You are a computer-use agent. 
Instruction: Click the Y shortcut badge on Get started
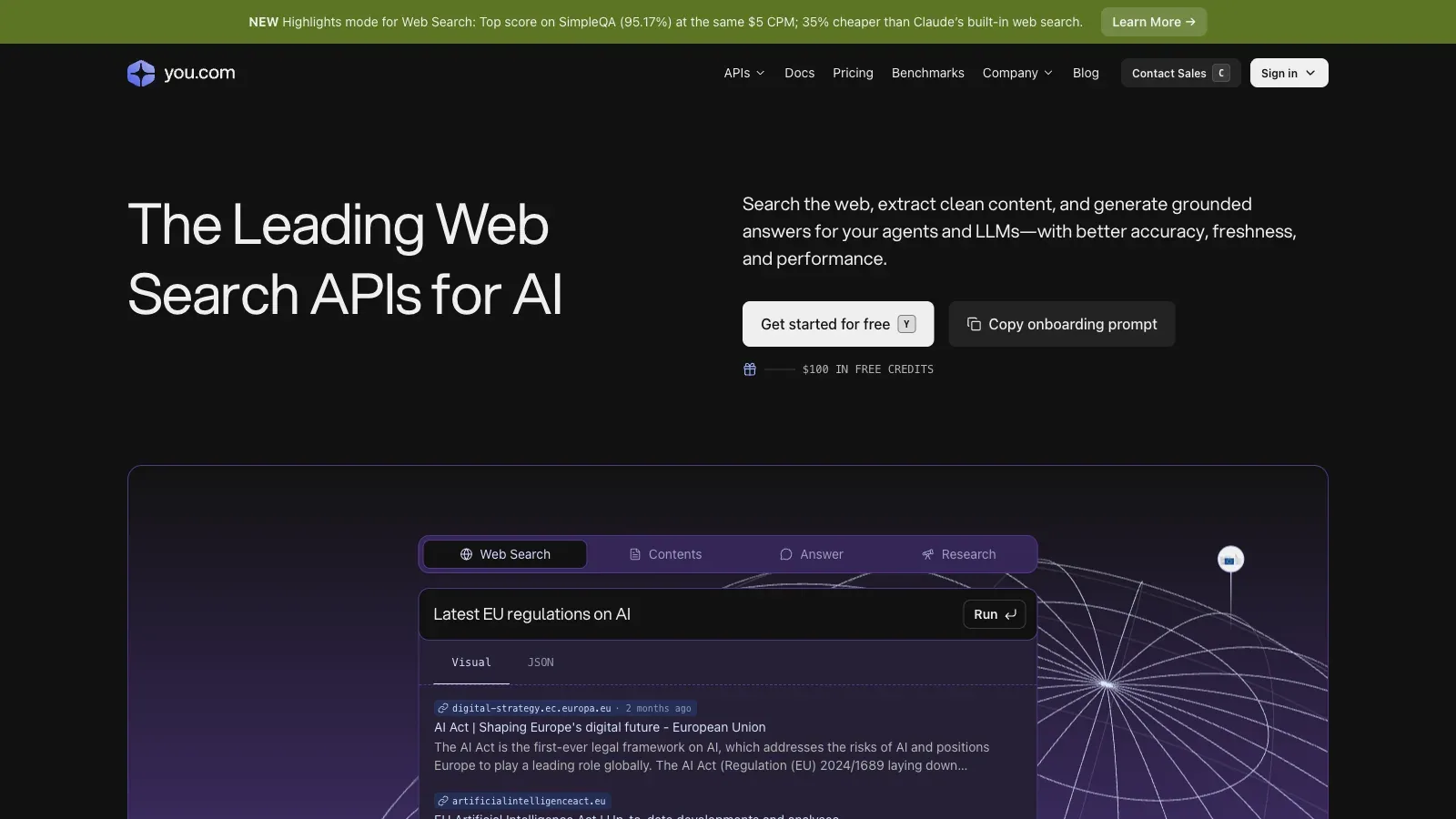(x=906, y=324)
